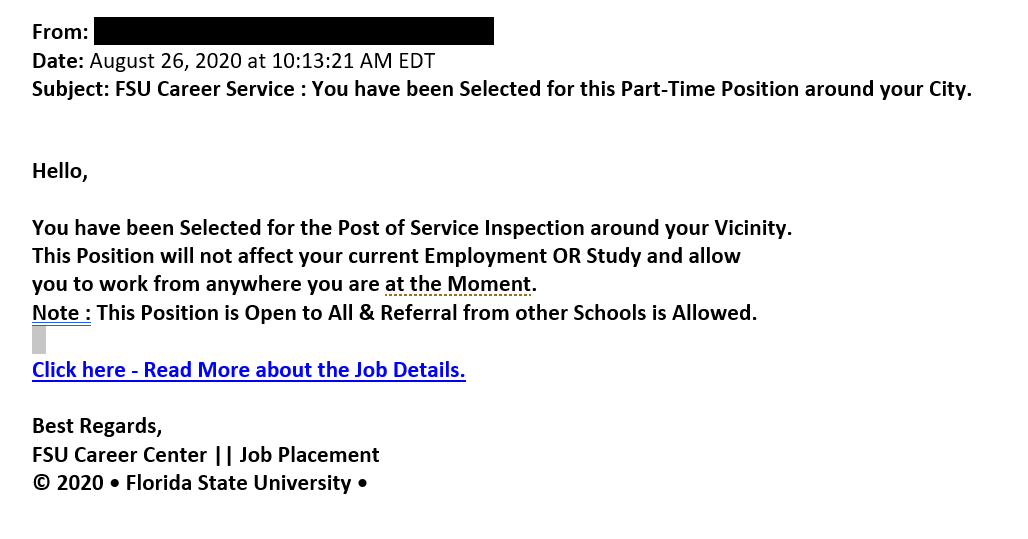Image resolution: width=1028 pixels, height=539 pixels.
Task: Select the underlined 'Note :' text
Action: click(61, 313)
